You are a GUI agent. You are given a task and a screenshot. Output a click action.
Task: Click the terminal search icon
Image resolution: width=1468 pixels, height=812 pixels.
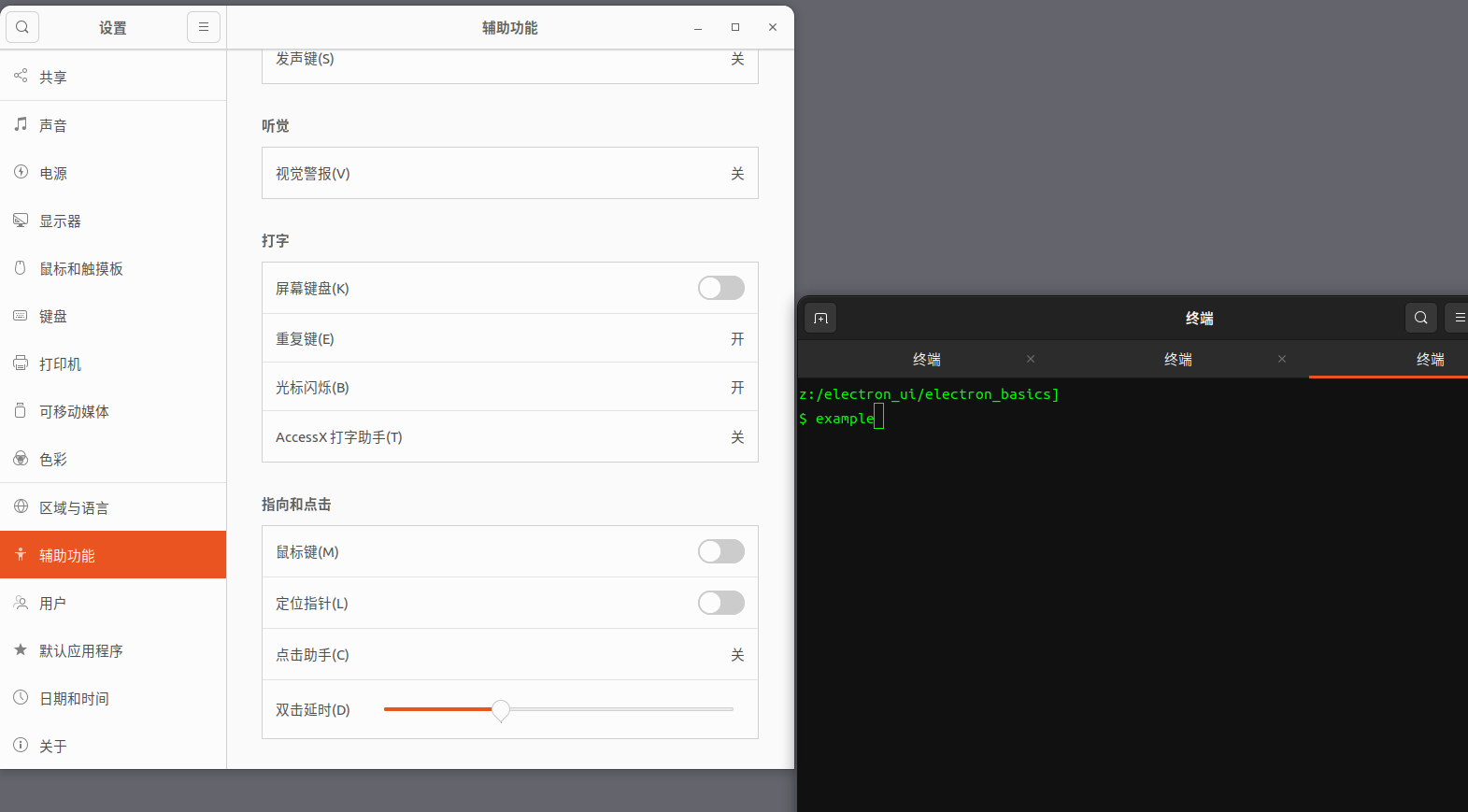point(1420,318)
